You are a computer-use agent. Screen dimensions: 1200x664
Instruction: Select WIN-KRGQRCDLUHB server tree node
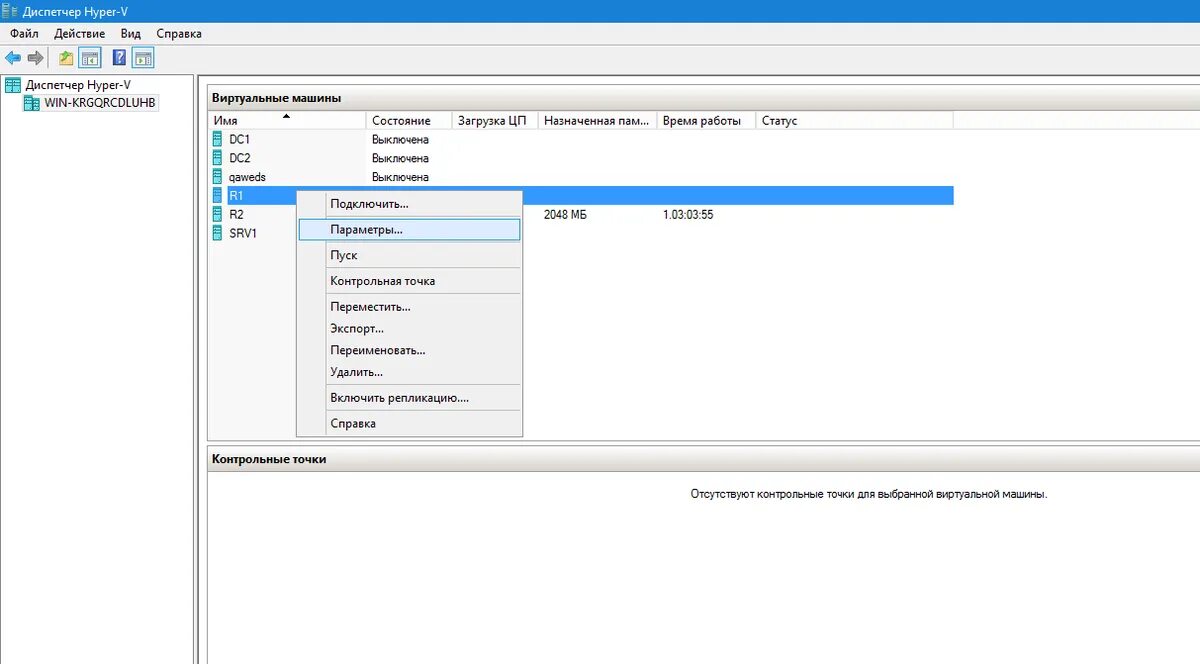pyautogui.click(x=100, y=103)
